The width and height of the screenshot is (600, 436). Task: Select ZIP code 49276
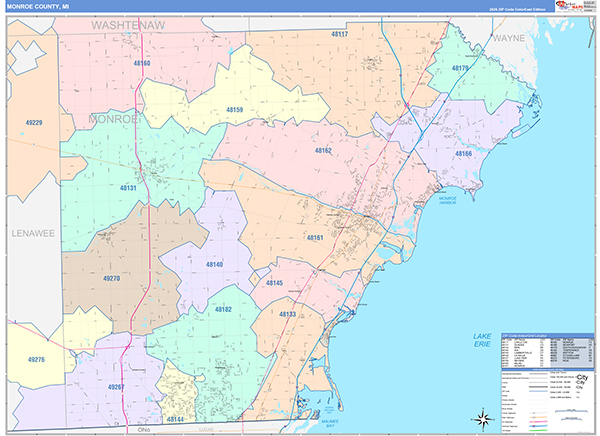point(36,359)
